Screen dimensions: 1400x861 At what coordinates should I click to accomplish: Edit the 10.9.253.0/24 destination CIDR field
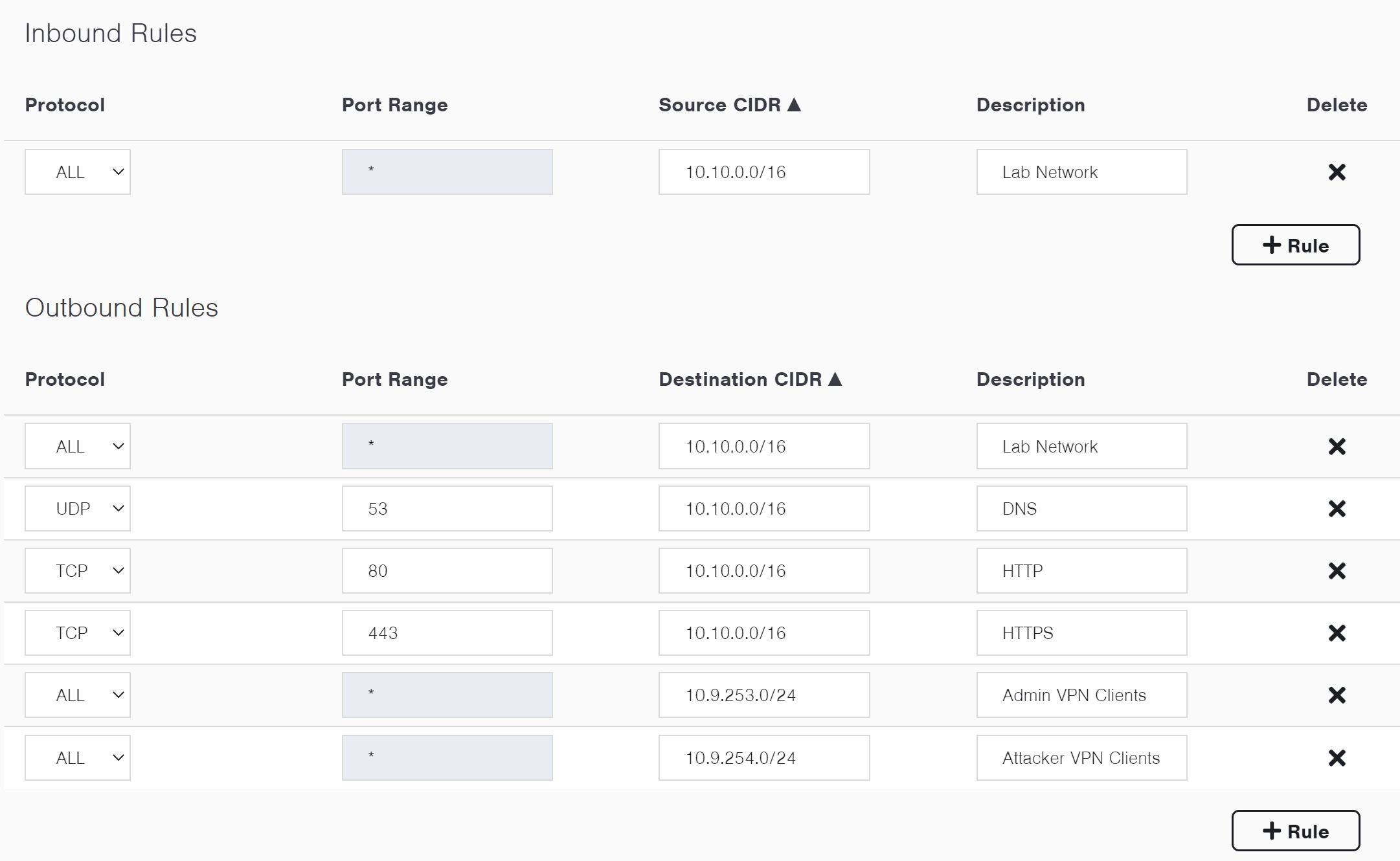764,695
